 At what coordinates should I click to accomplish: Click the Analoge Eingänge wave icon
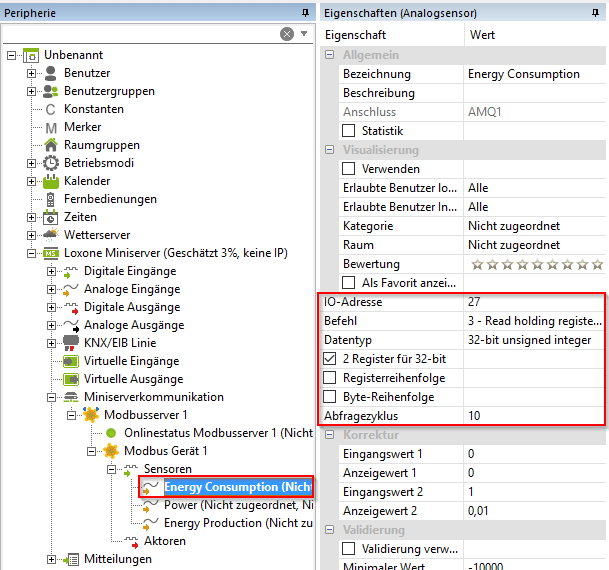(x=70, y=289)
